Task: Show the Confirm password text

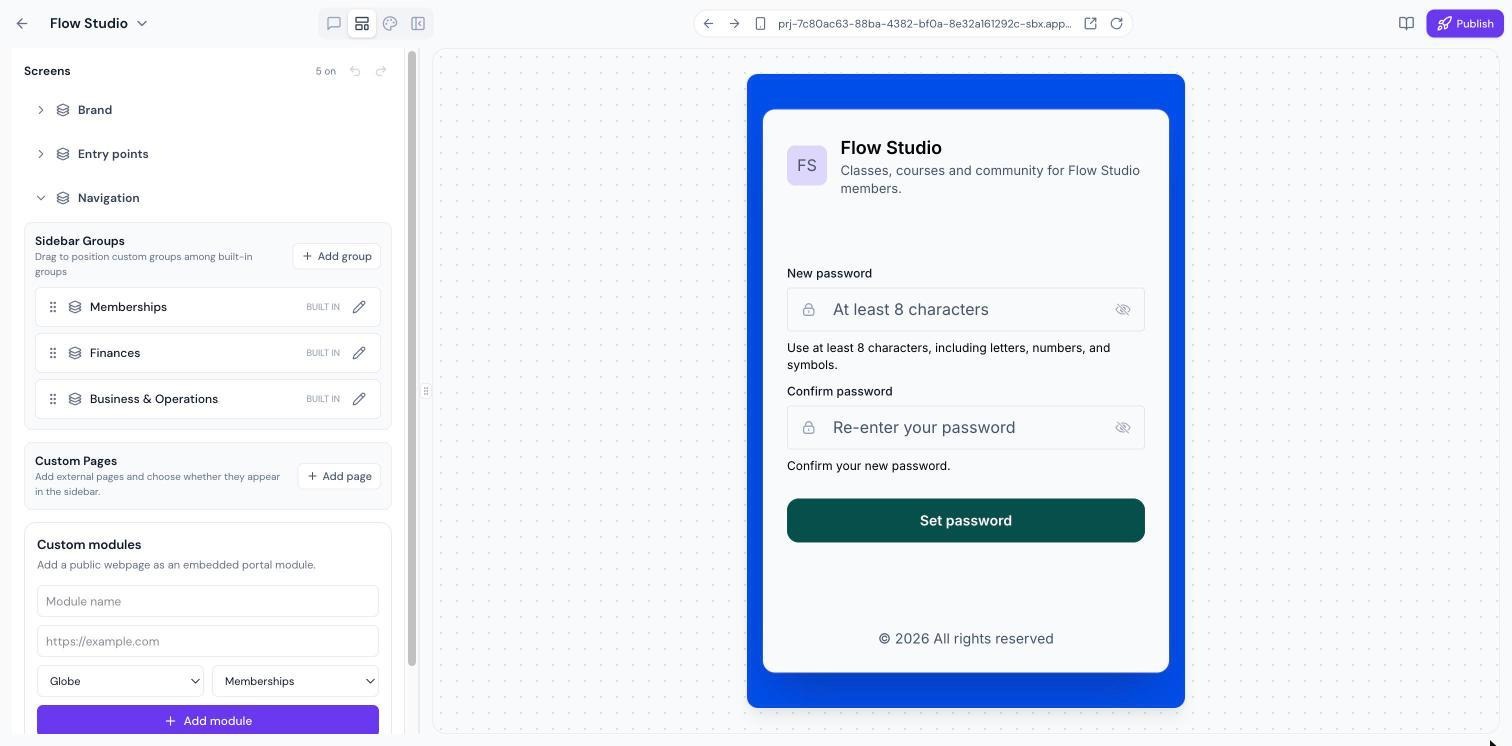Action: 1123,428
